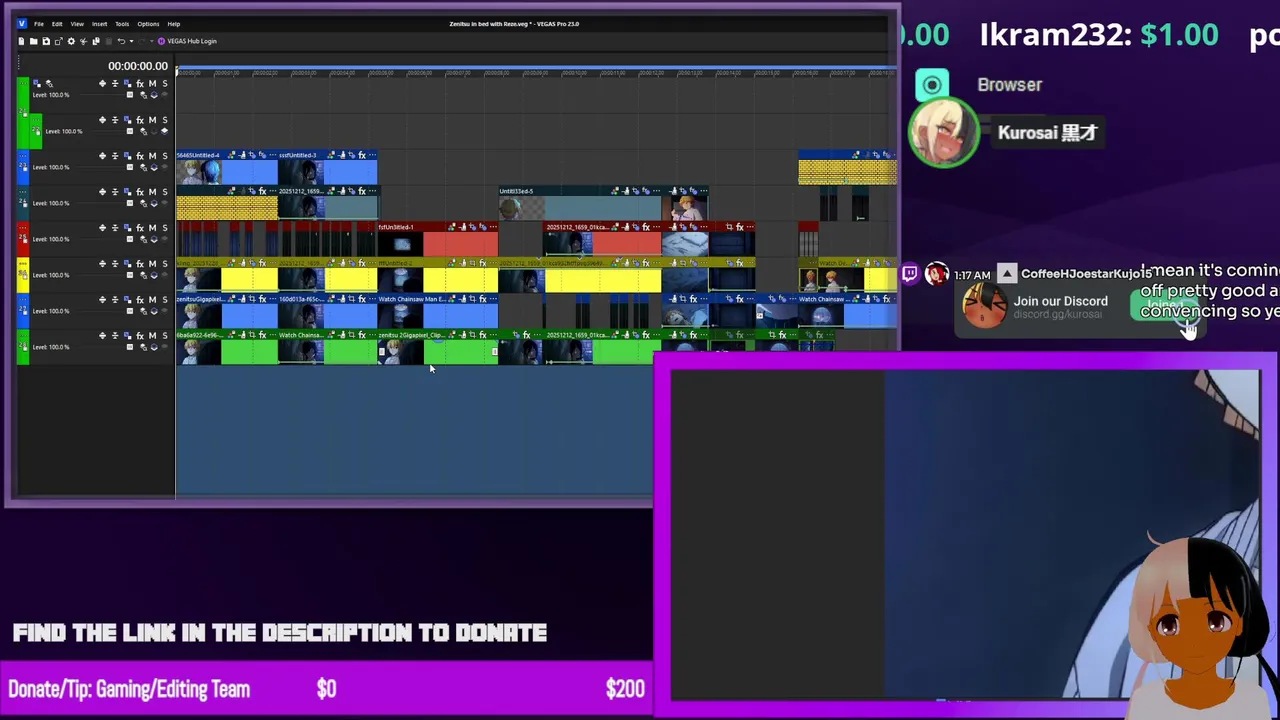The image size is (1280, 720).
Task: Open the View menu
Action: 77,24
